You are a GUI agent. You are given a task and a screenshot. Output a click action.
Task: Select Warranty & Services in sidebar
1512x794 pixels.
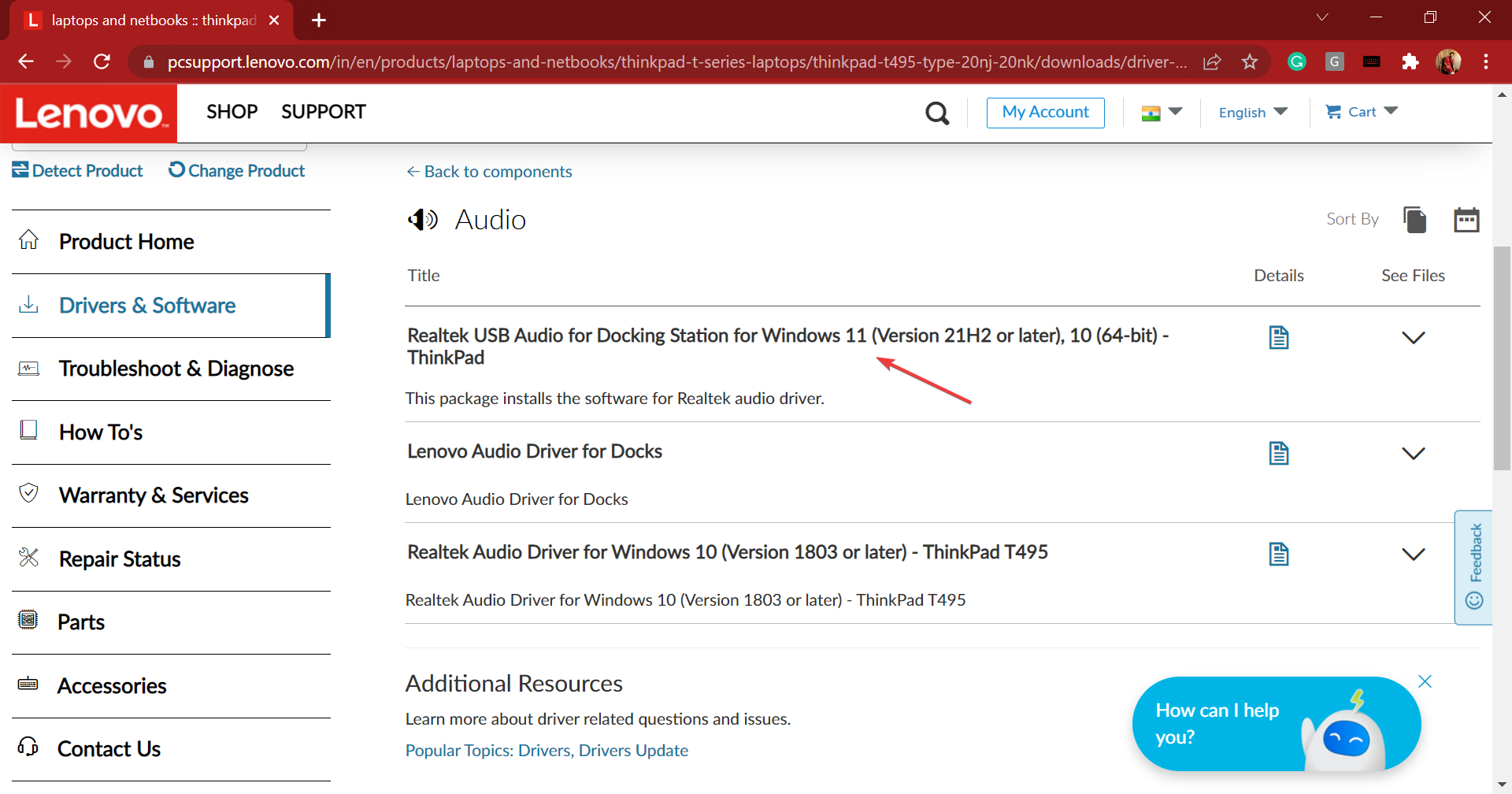[171, 495]
